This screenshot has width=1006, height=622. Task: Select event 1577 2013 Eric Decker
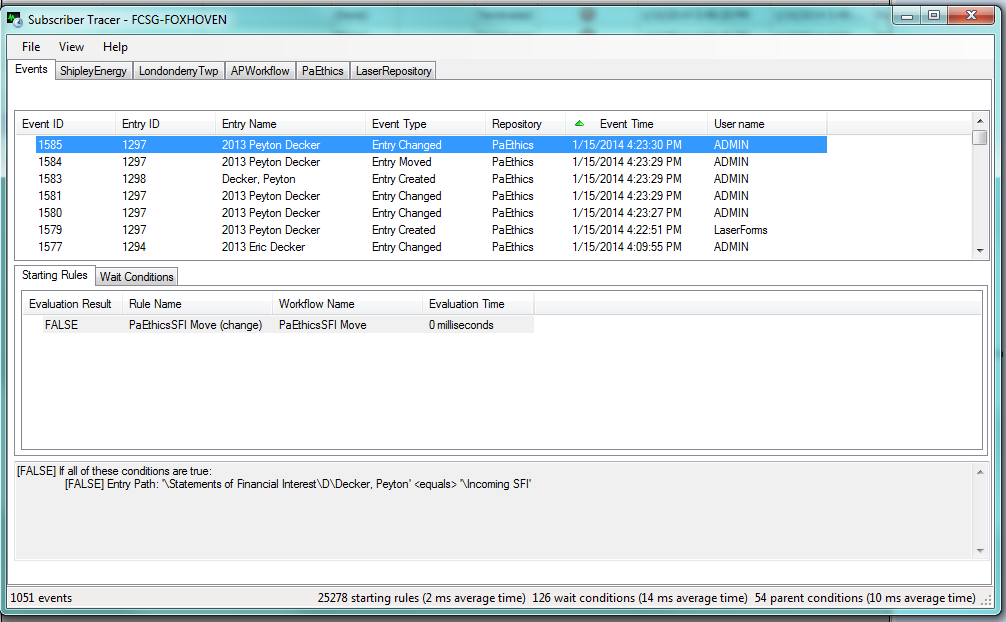[x=431, y=246]
